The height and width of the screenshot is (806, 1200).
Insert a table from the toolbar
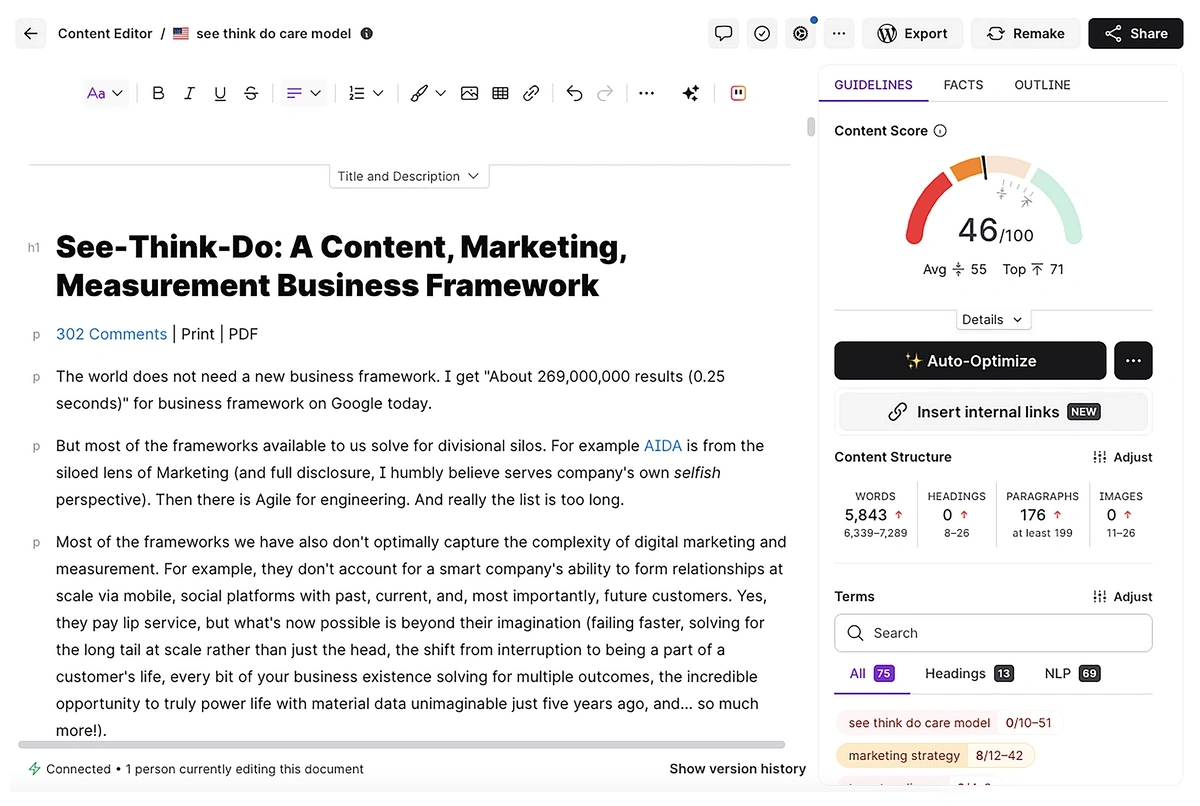[x=500, y=93]
